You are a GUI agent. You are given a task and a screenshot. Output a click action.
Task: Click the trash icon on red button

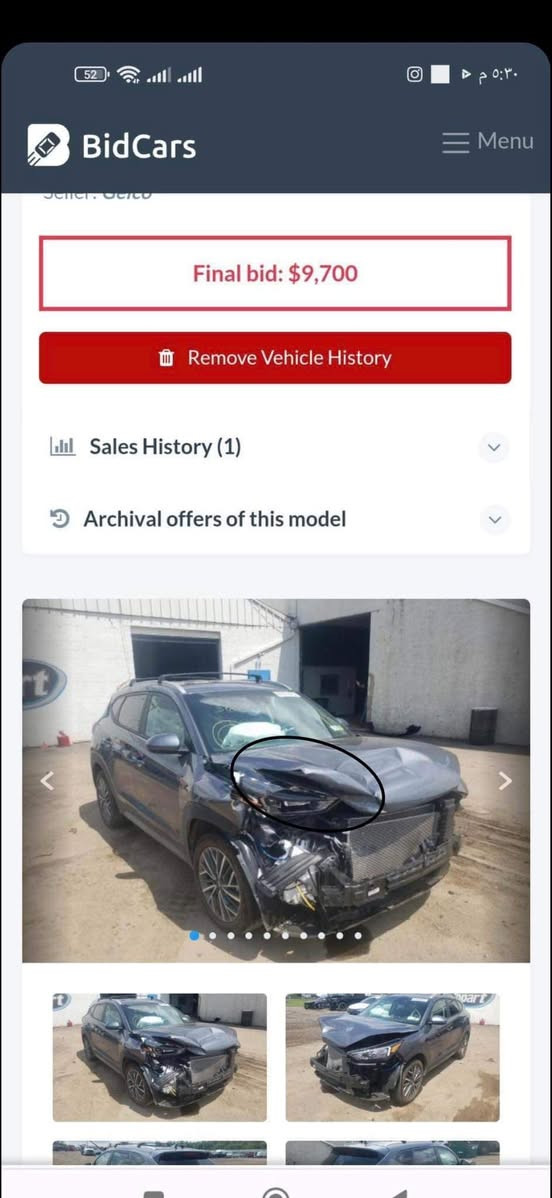[x=166, y=358]
